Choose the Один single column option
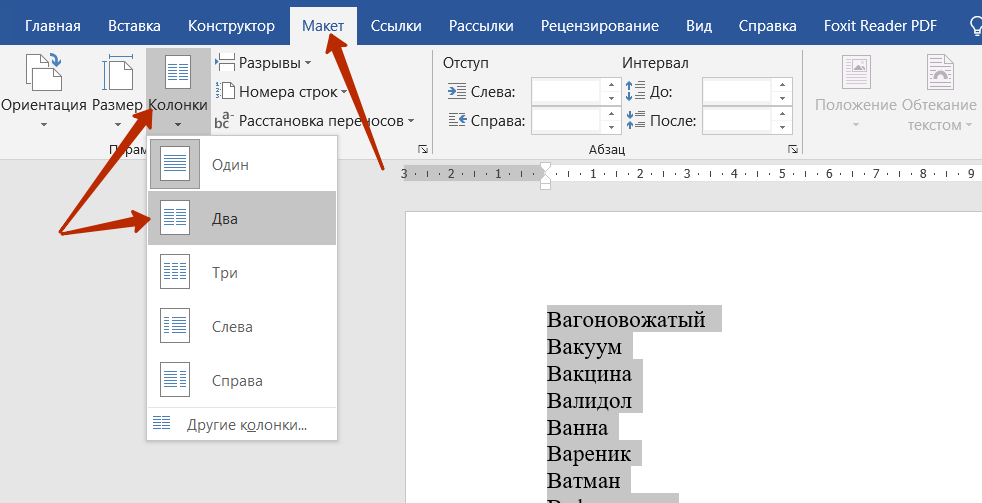The height and width of the screenshot is (503, 982). 242,164
